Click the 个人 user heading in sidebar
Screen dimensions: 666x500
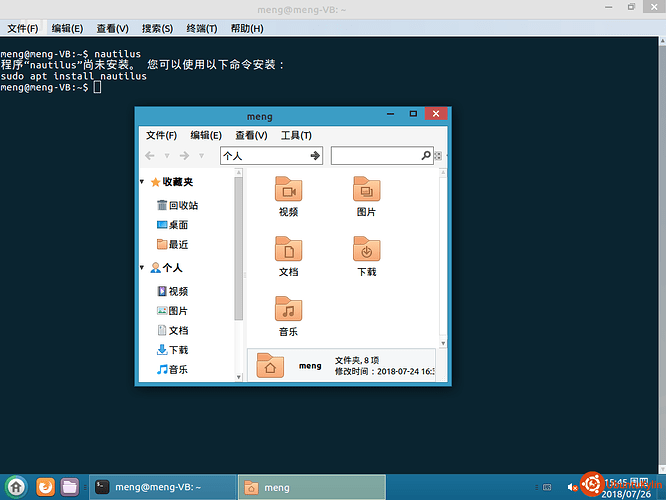[x=166, y=268]
